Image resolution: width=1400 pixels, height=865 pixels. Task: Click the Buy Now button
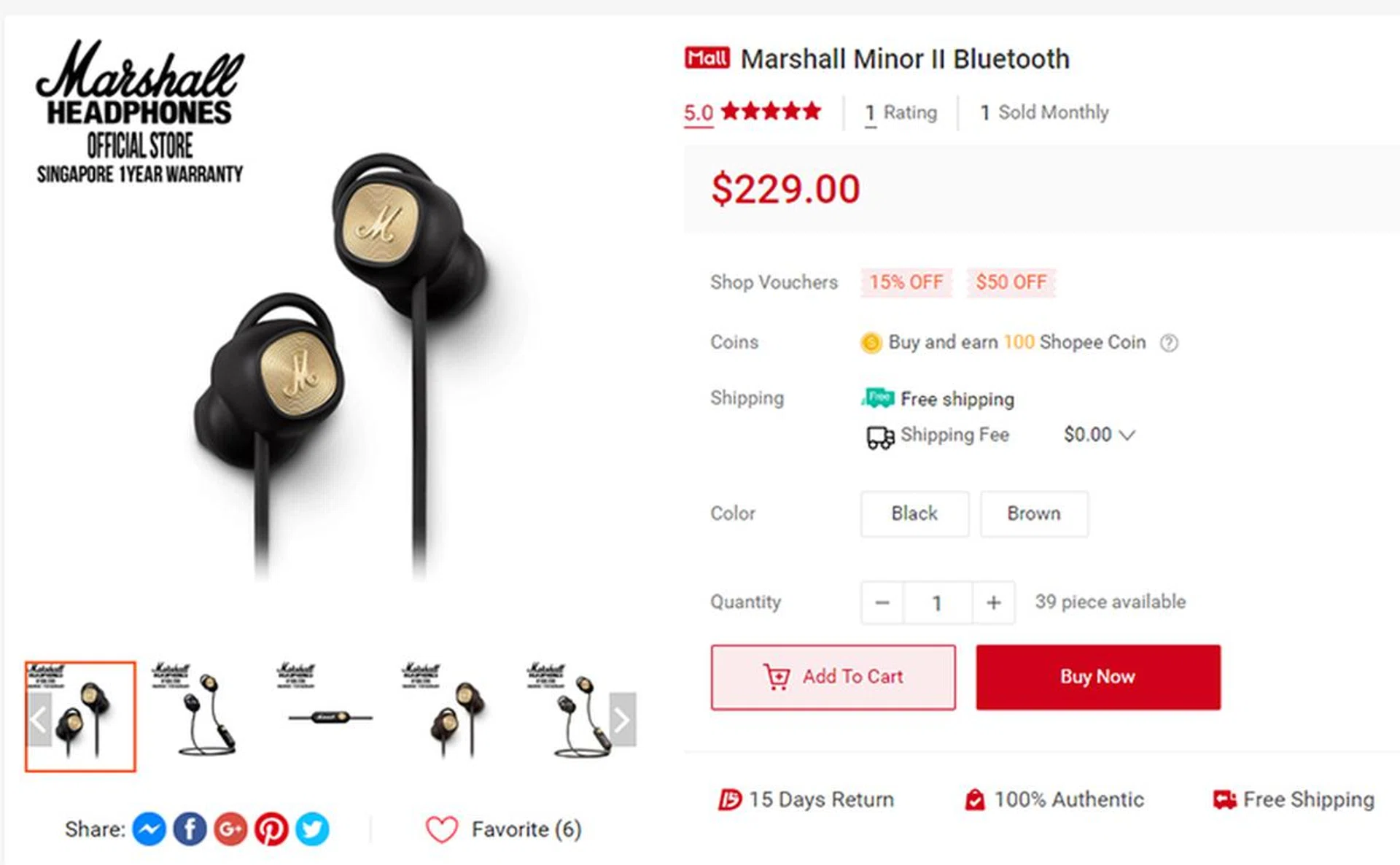point(1098,677)
